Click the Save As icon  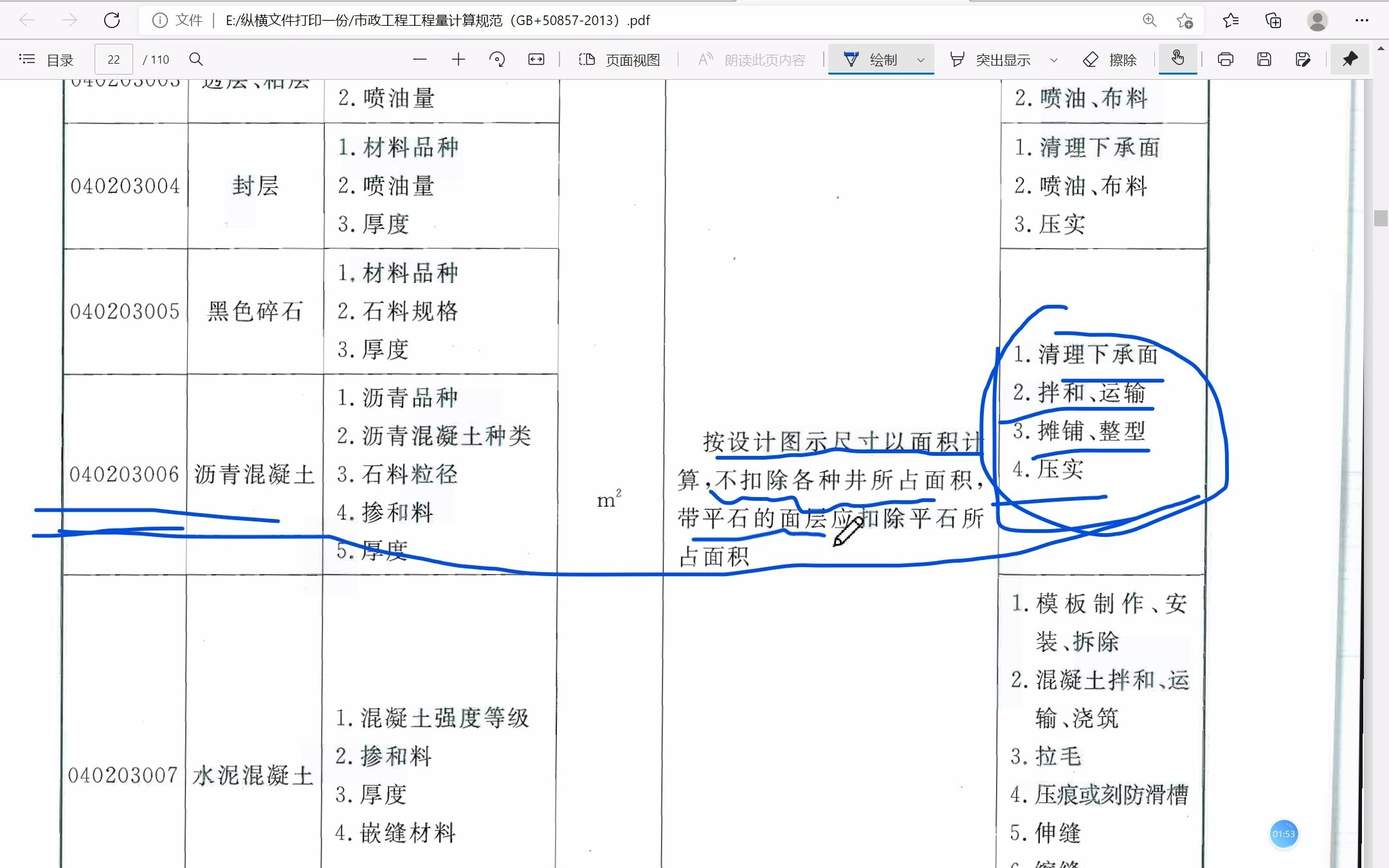click(1303, 60)
